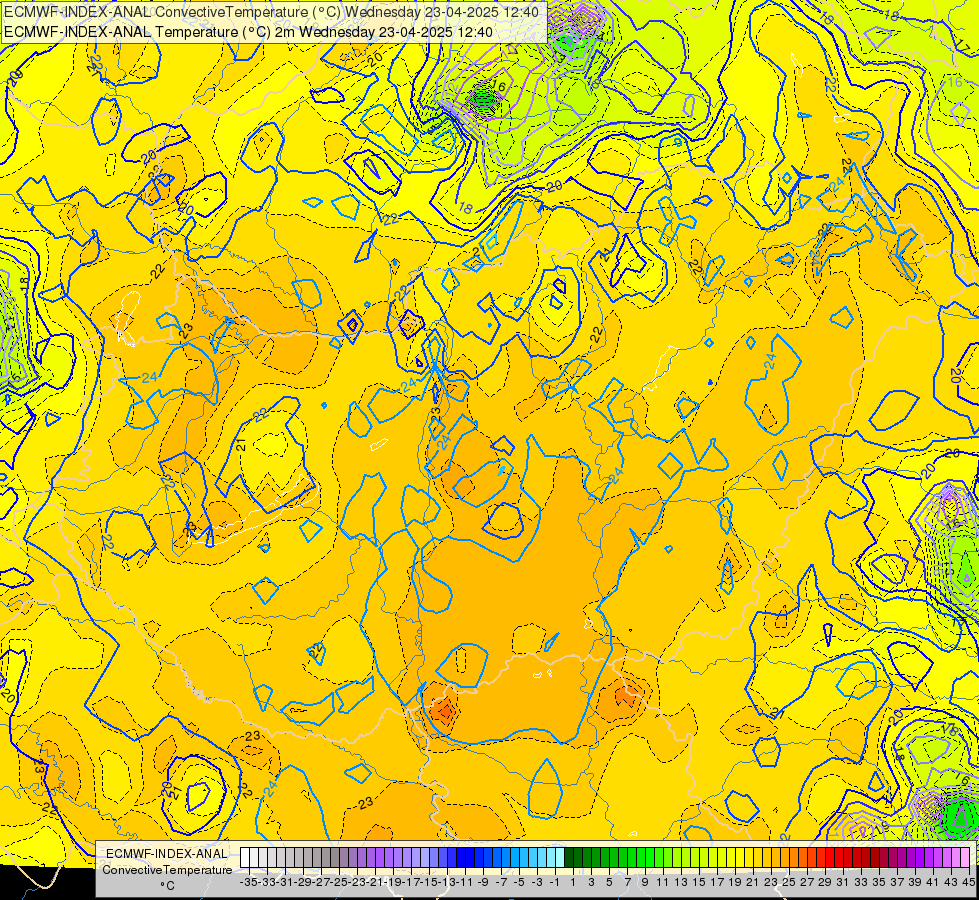Click the °C unit label in legend
Image resolution: width=979 pixels, height=900 pixels.
pos(167,886)
